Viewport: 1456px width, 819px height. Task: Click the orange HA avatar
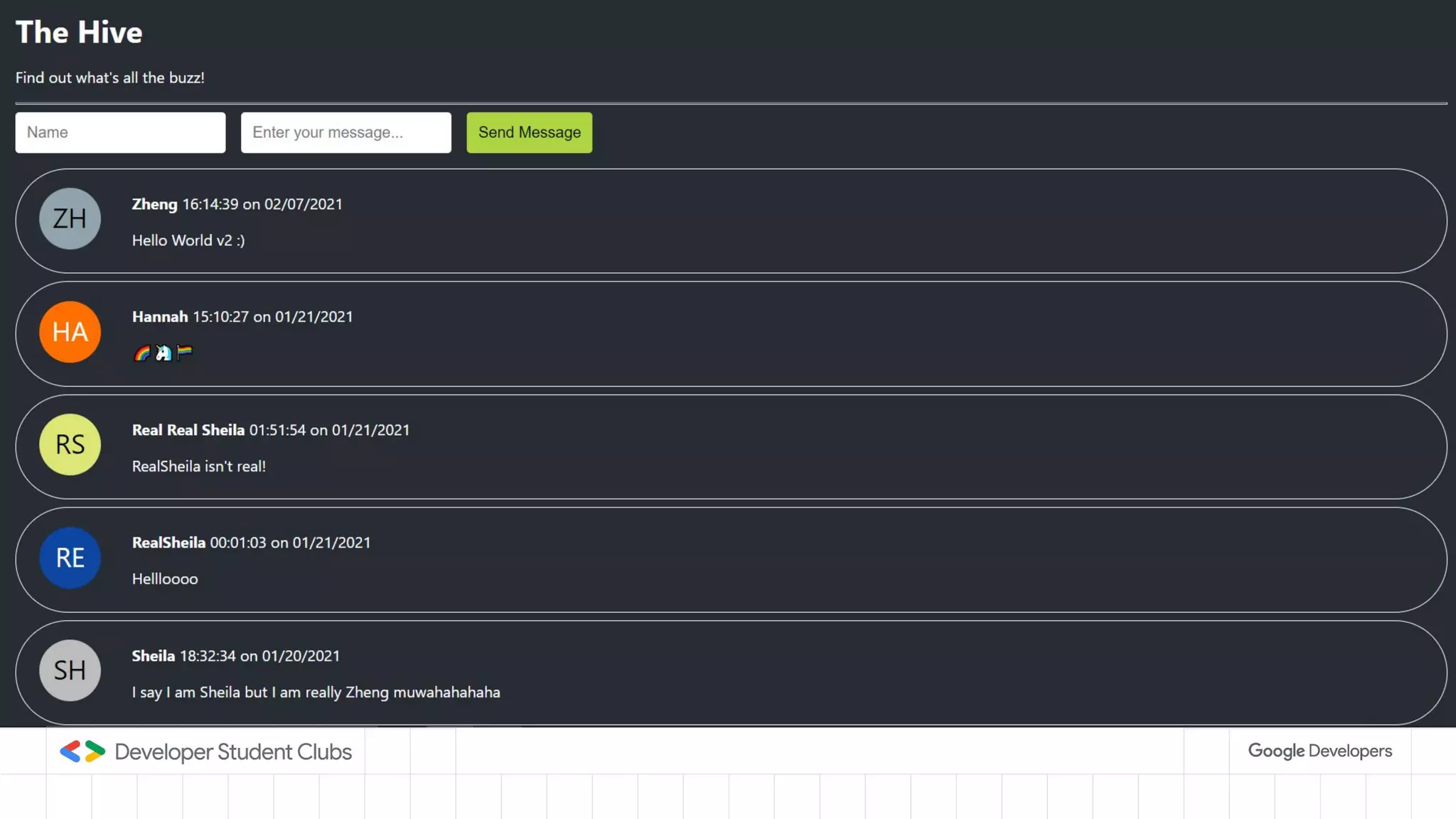coord(70,331)
